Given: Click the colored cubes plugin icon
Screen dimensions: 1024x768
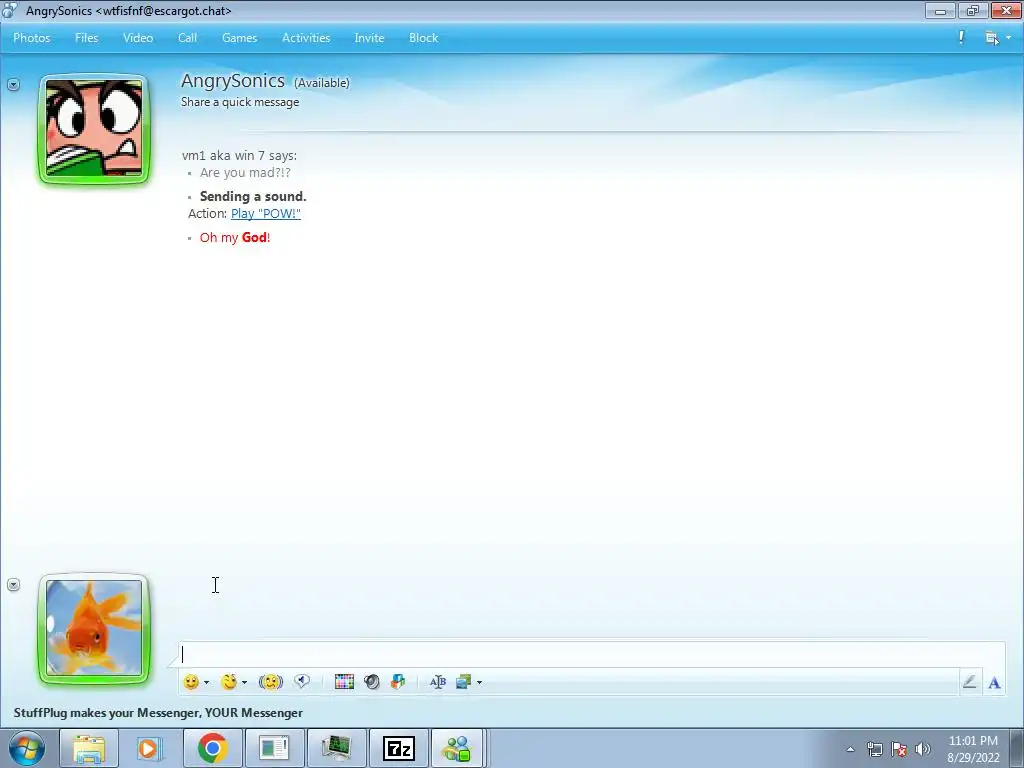Looking at the screenshot, I should point(398,682).
